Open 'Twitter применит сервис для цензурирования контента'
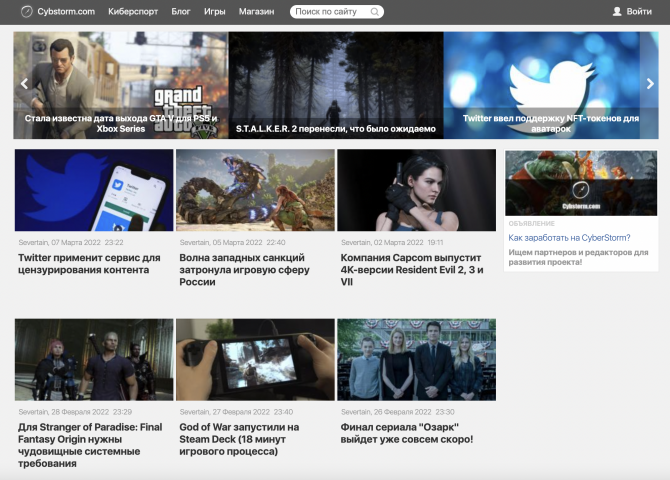670x480 pixels. (x=89, y=264)
